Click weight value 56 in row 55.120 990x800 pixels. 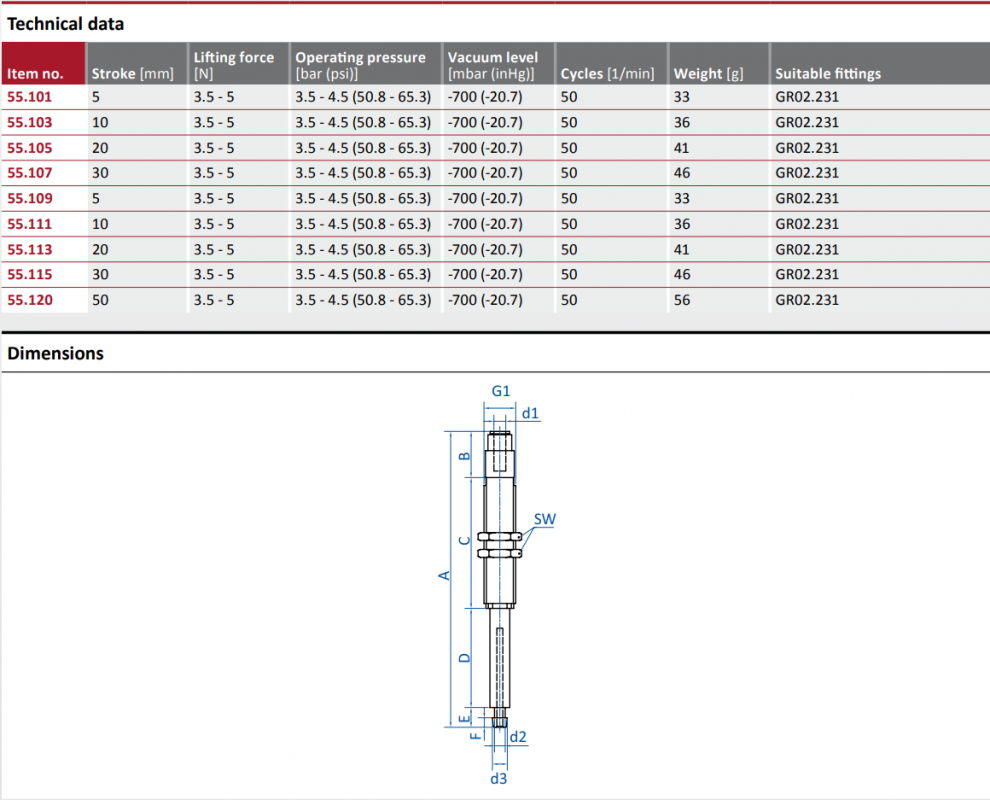[682, 300]
